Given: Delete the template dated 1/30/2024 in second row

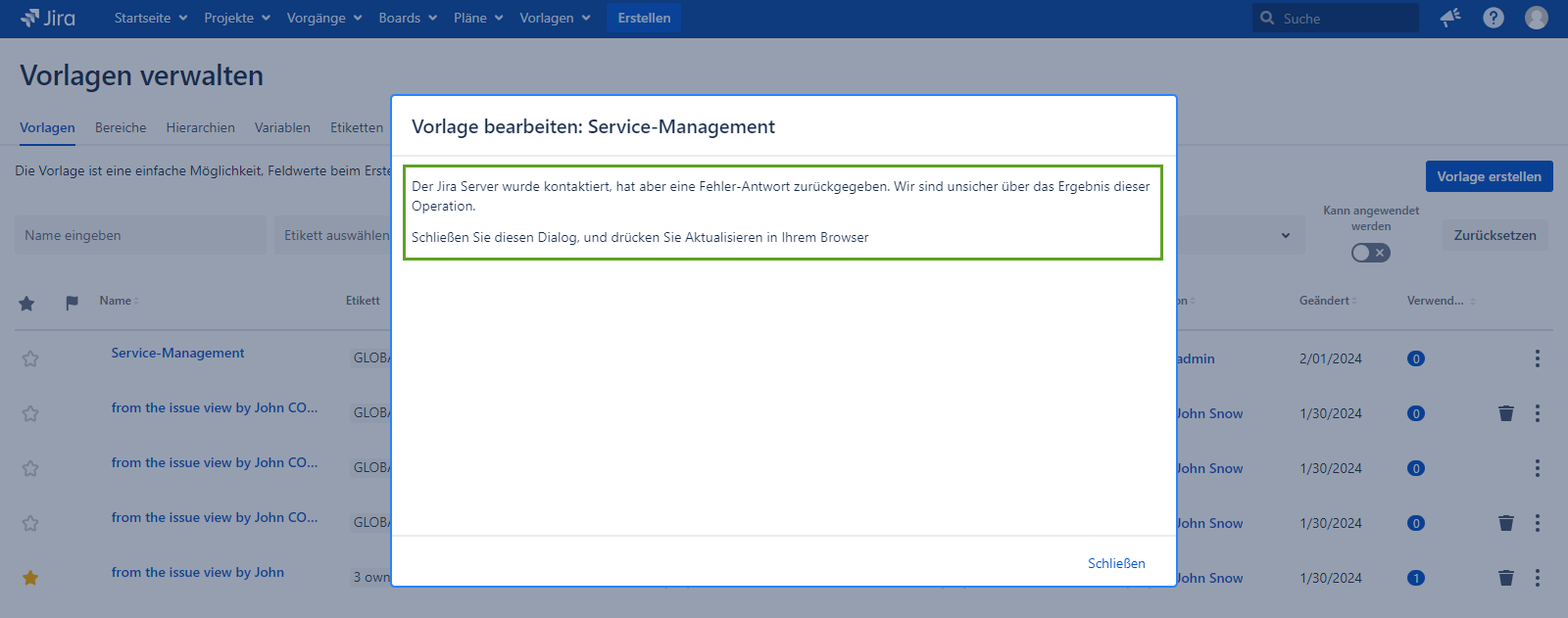Looking at the screenshot, I should tap(1506, 413).
